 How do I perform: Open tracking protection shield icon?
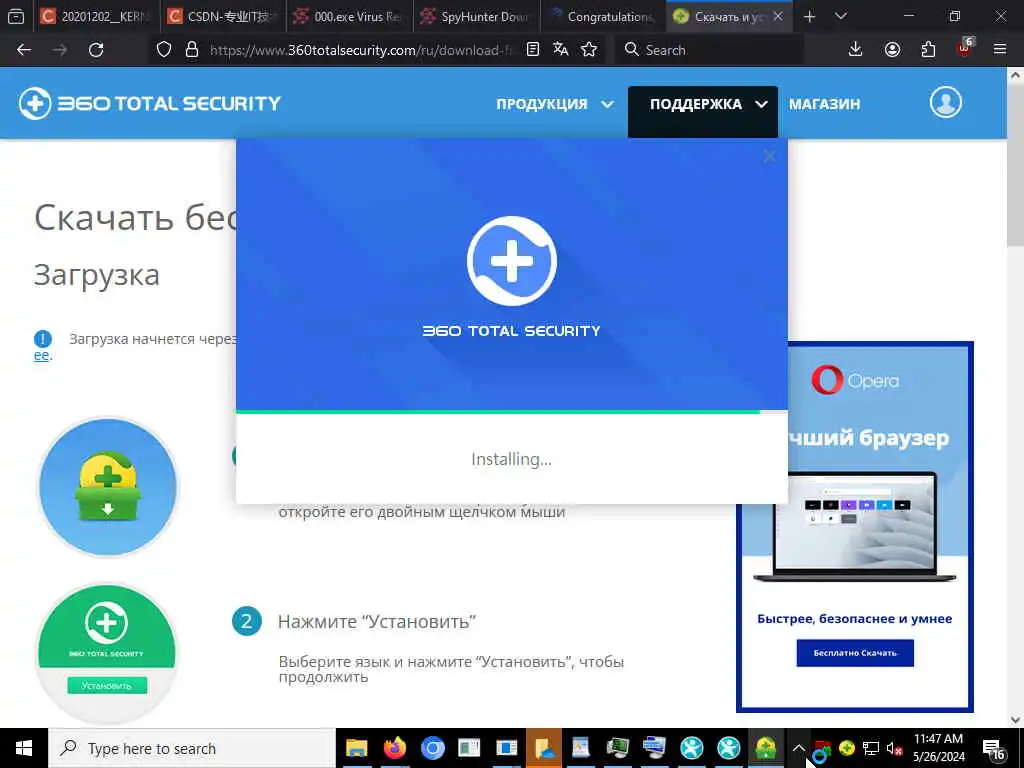(x=164, y=50)
